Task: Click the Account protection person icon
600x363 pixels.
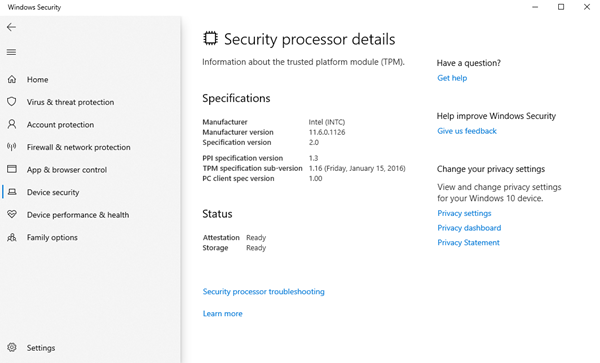Action: [x=12, y=124]
